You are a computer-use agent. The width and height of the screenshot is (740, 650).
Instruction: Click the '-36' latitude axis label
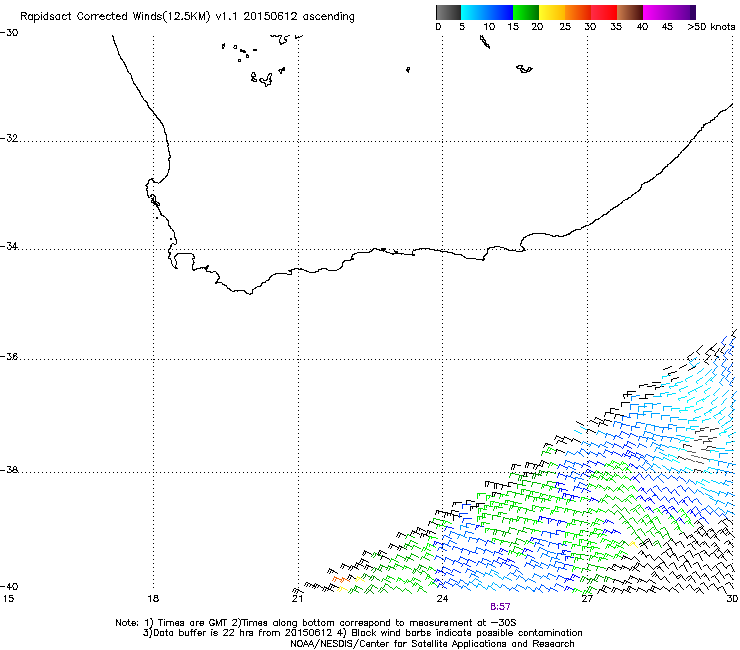[9, 357]
